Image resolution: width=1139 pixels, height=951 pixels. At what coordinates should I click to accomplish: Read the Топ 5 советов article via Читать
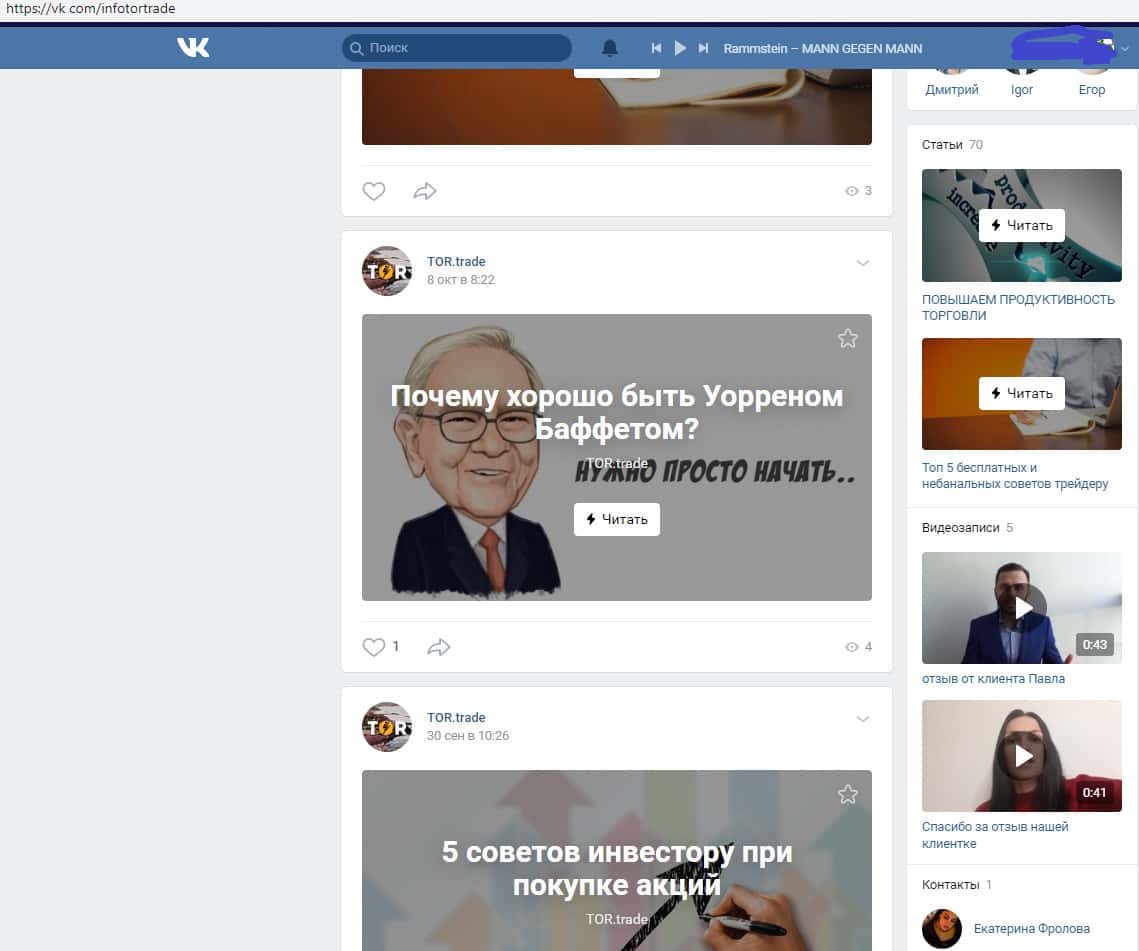[1021, 393]
